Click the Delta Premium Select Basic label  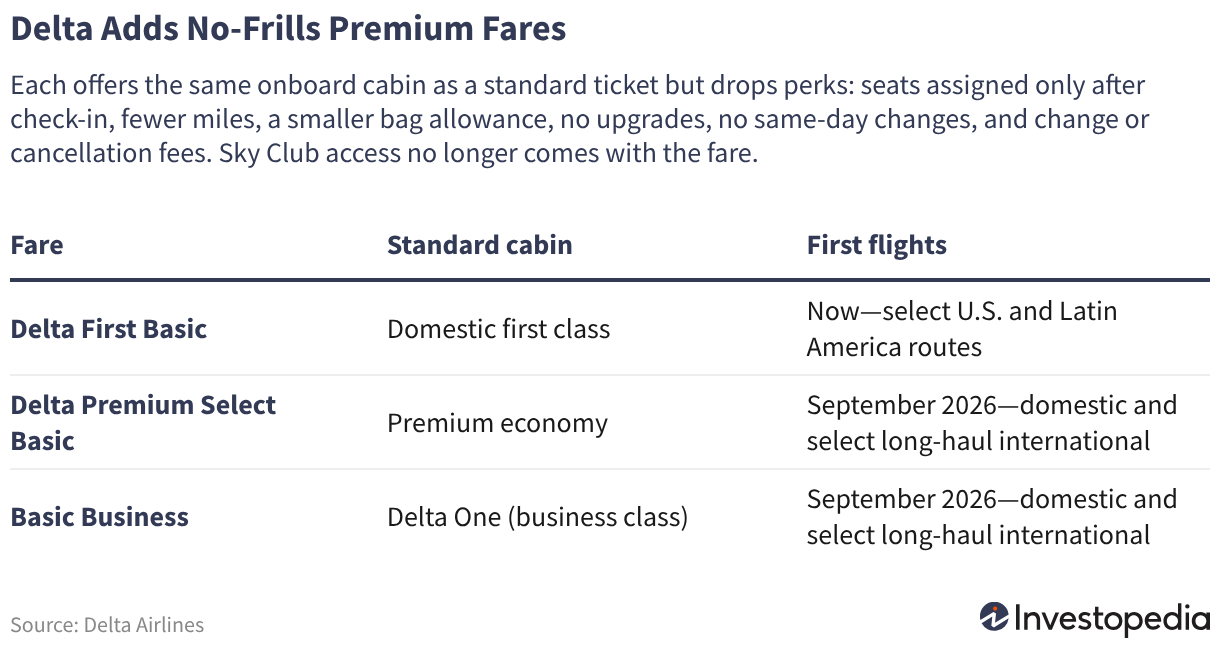tap(143, 423)
